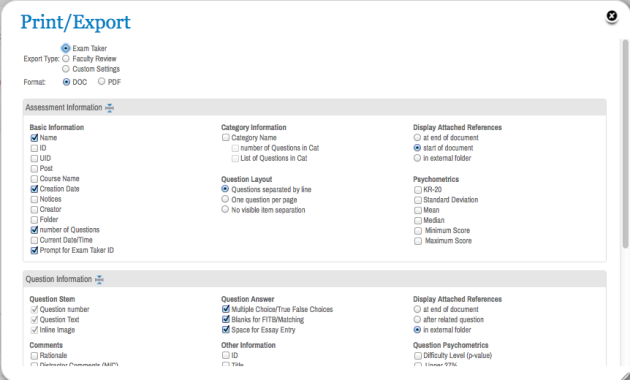Screen dimensions: 630x380
Task: Click the Psychometrics heading
Action: [436, 179]
